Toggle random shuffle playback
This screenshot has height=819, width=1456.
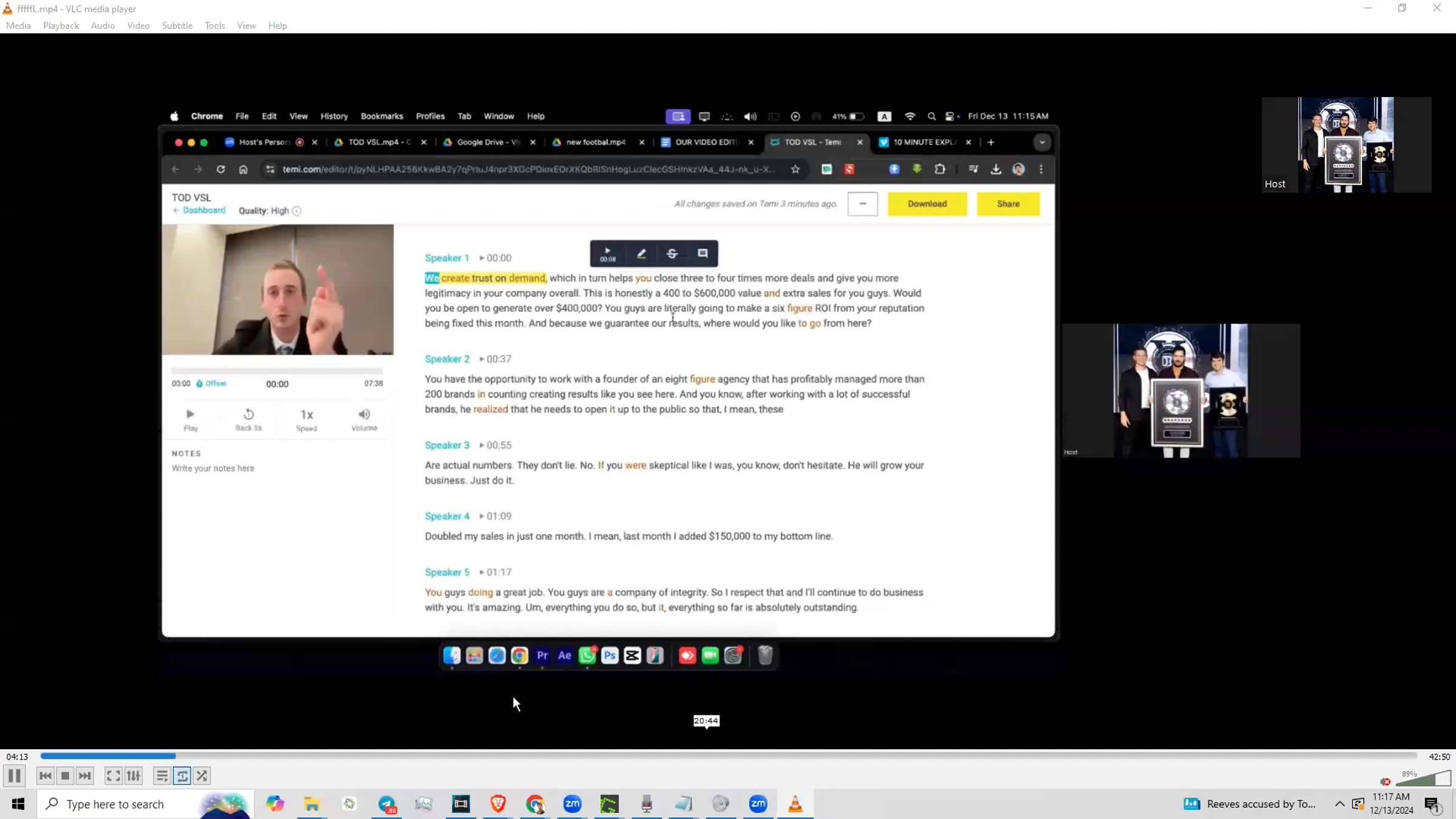click(x=202, y=776)
